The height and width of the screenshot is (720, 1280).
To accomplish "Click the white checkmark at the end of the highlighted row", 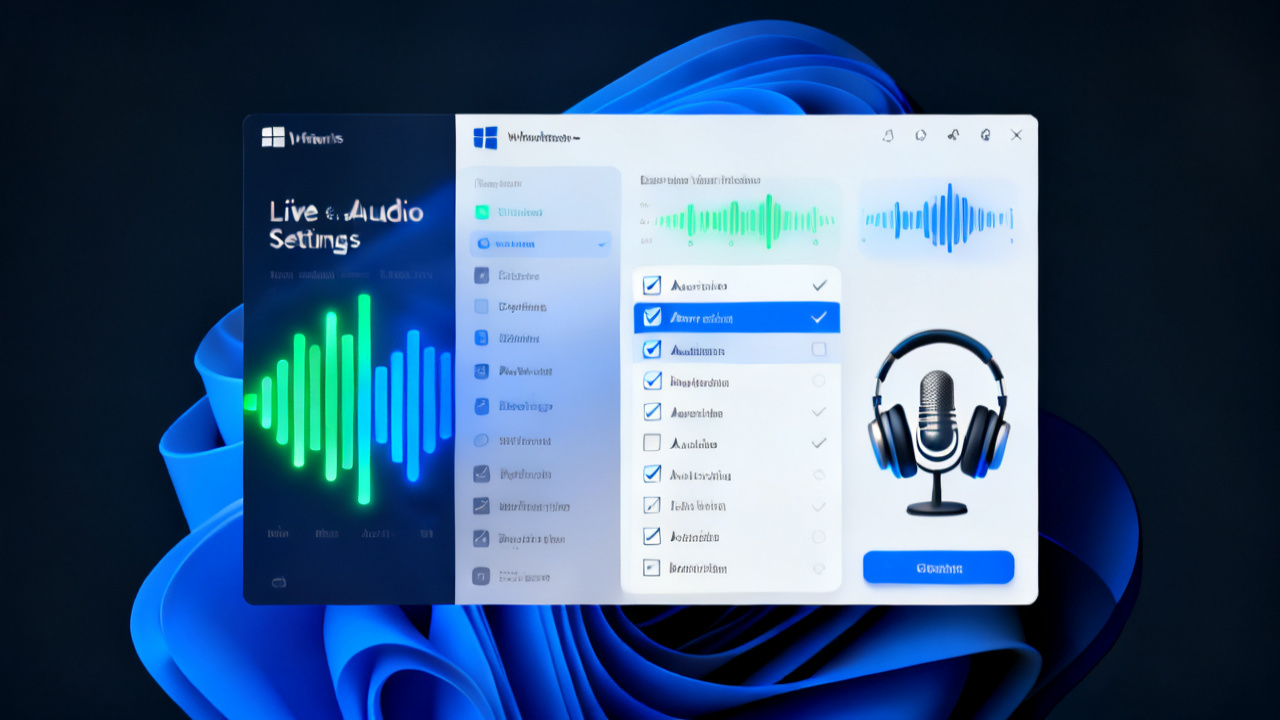I will tap(819, 318).
